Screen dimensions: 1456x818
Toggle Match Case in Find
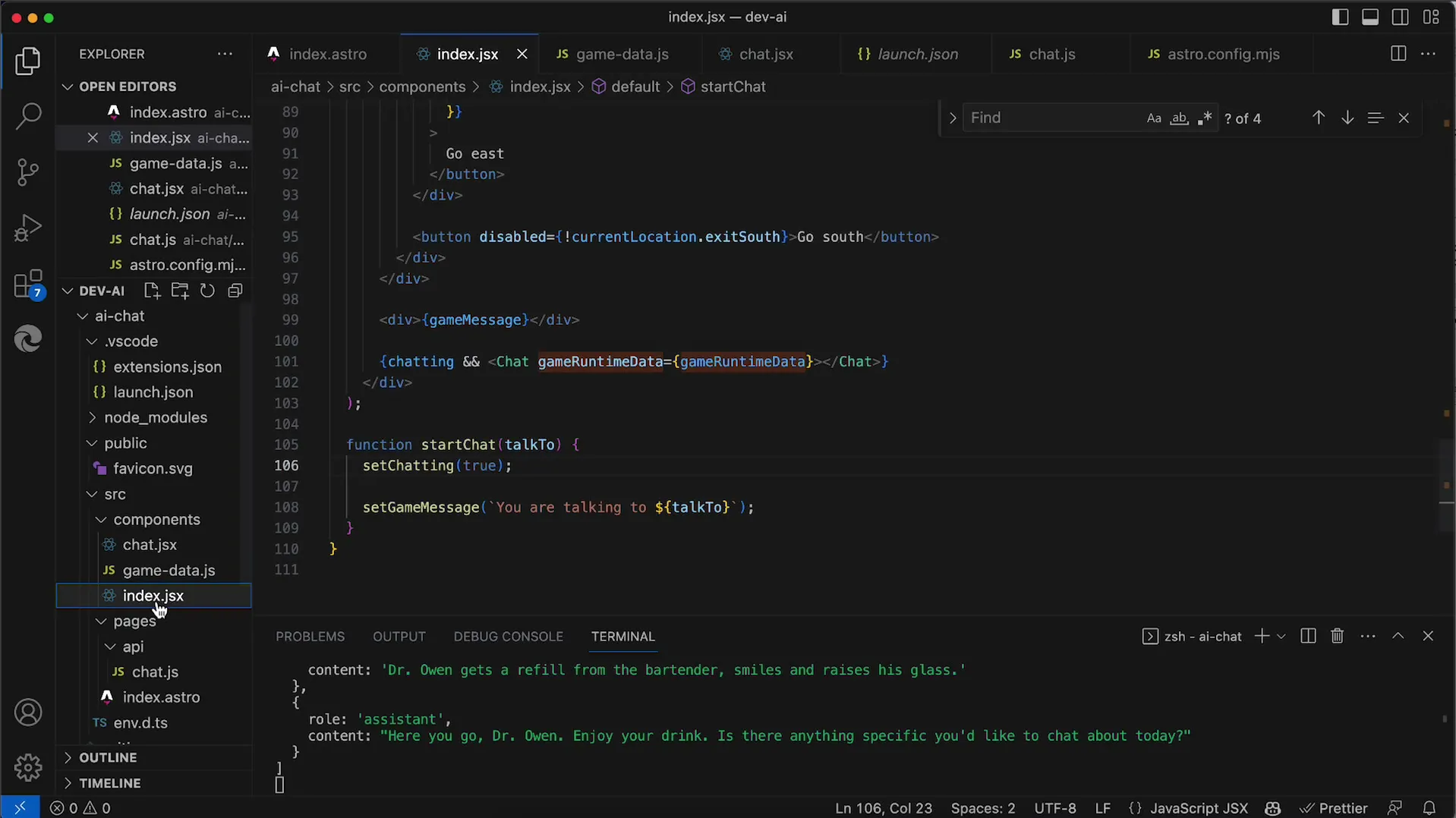[x=1154, y=118]
